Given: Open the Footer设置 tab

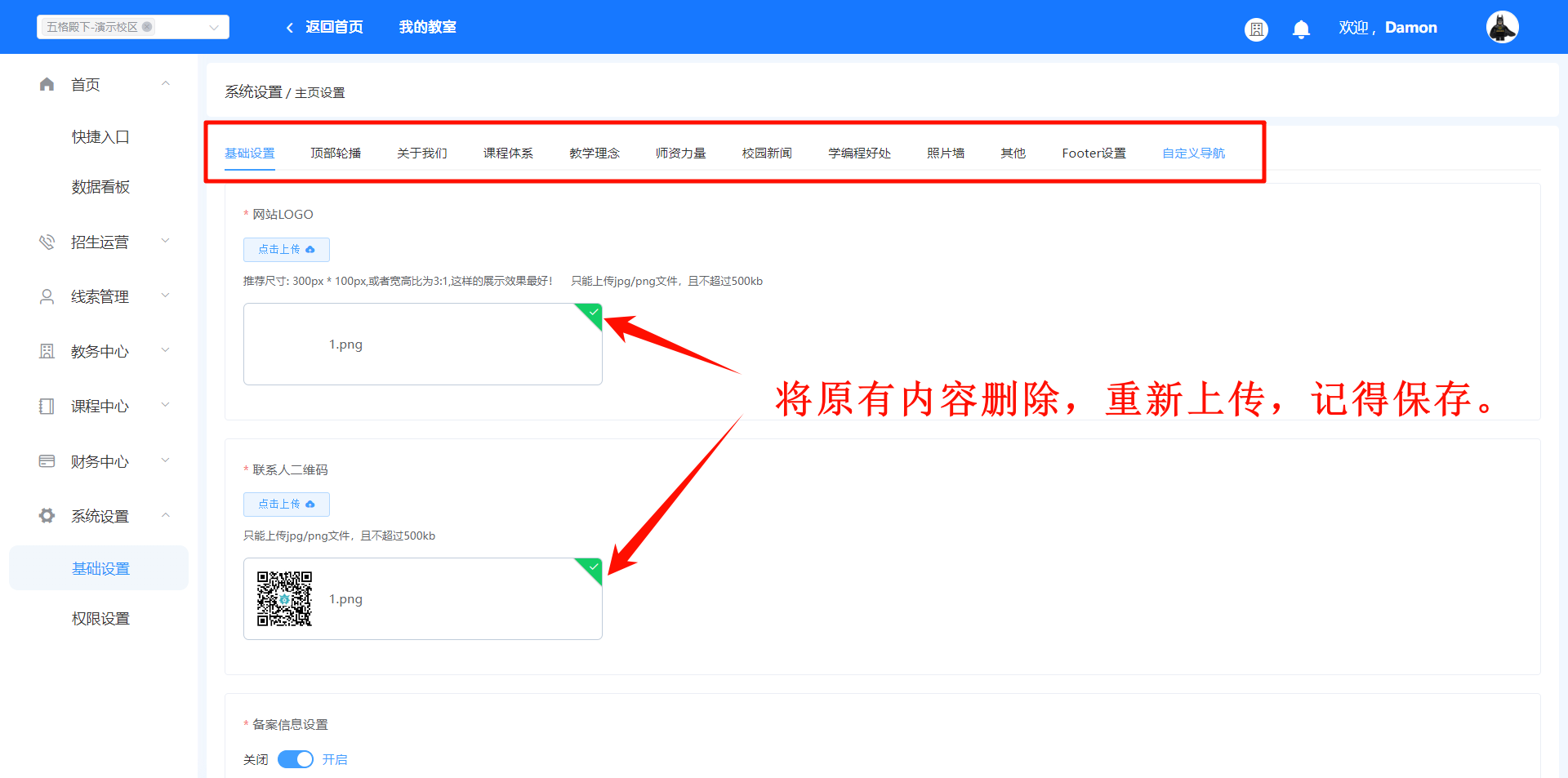Looking at the screenshot, I should click(1094, 153).
